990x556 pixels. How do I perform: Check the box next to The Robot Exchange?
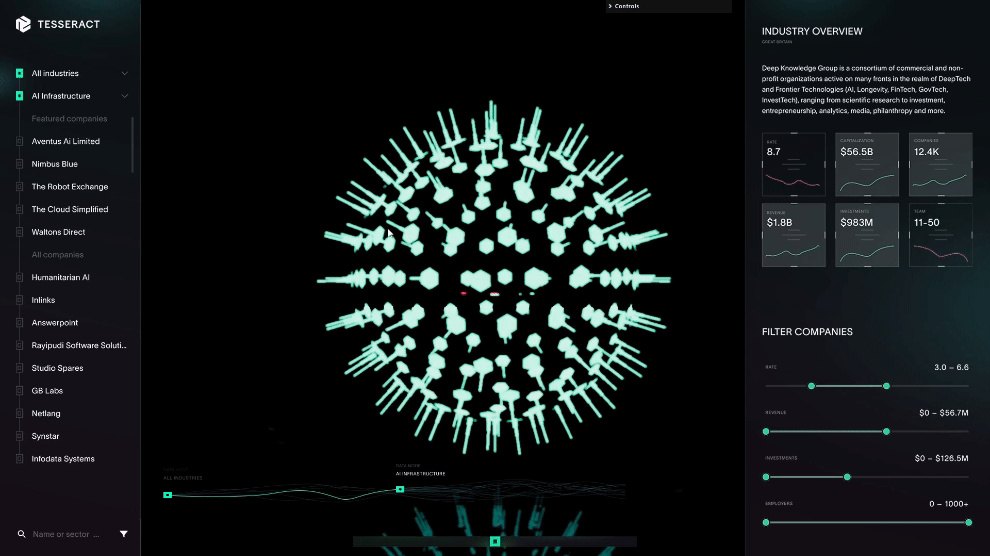20,187
